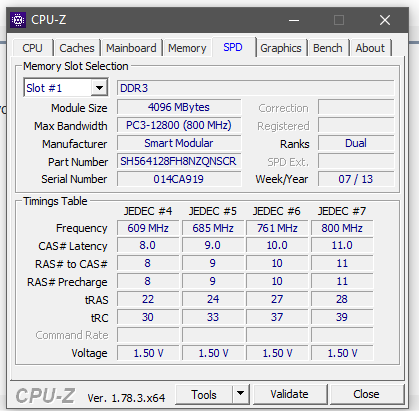Click tRC value 30
This screenshot has height=411, width=419.
point(148,317)
